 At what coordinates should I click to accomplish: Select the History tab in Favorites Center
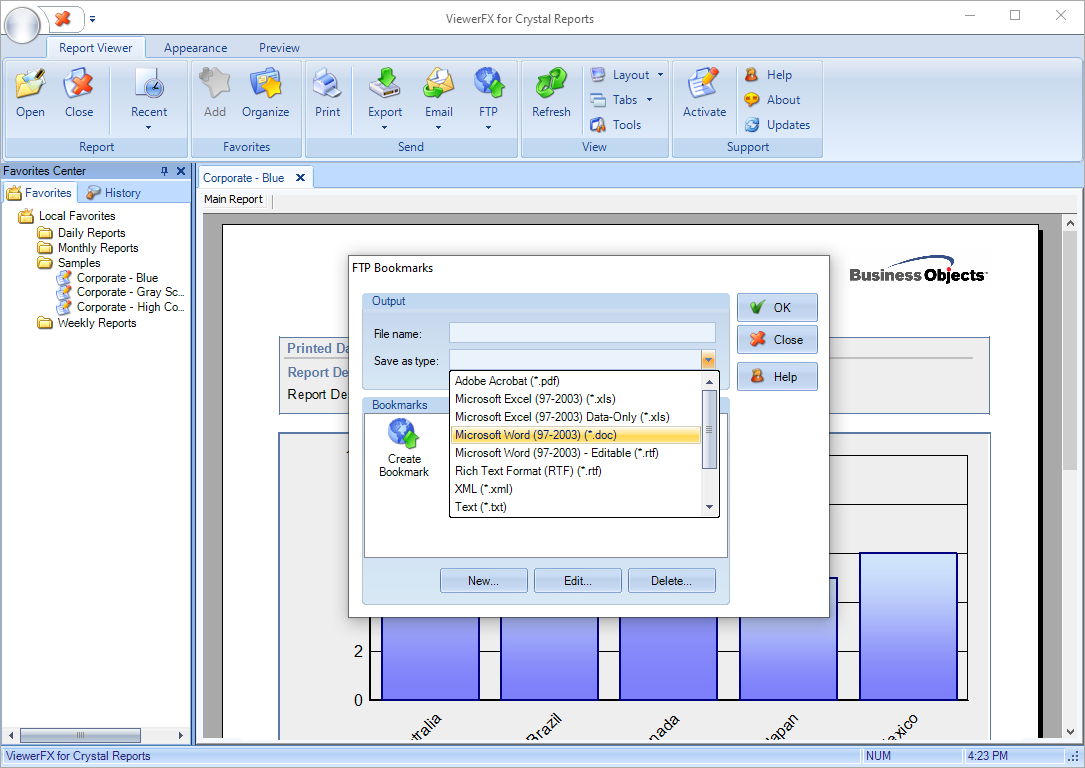click(x=114, y=193)
